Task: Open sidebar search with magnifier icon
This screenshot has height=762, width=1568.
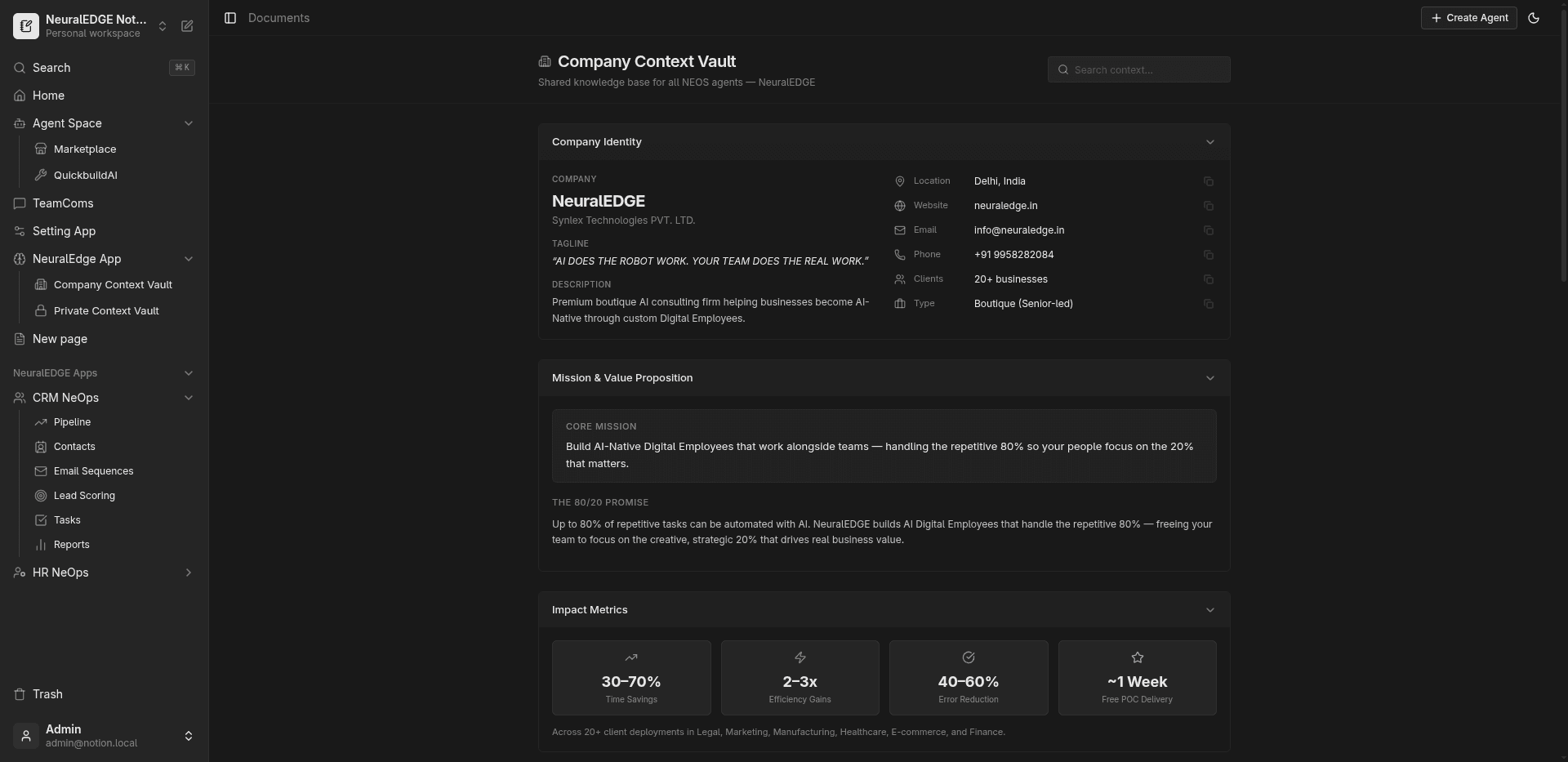Action: click(x=20, y=68)
